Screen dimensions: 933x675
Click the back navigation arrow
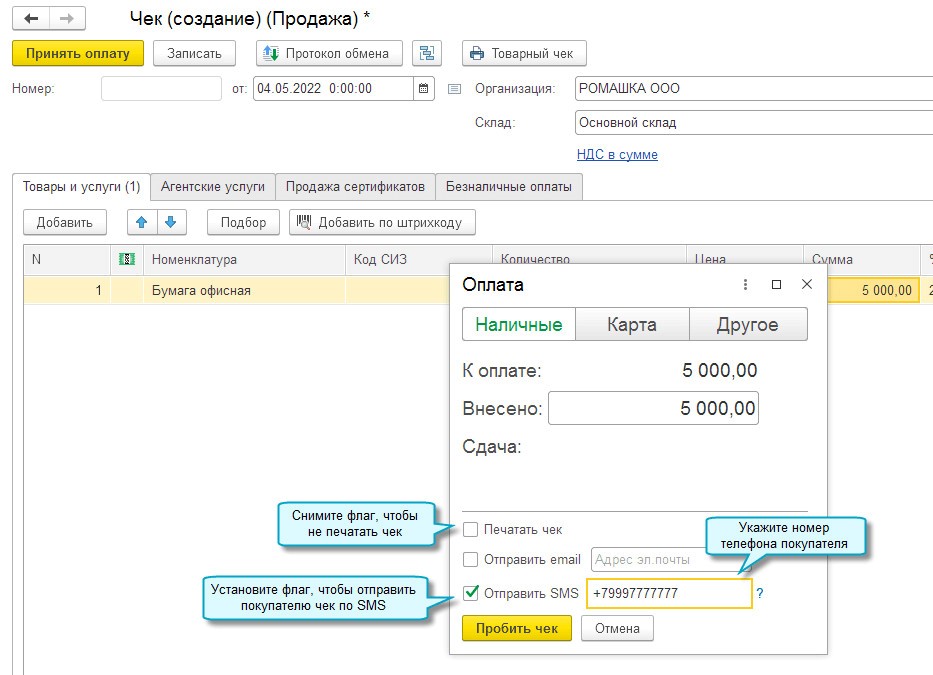pos(31,18)
